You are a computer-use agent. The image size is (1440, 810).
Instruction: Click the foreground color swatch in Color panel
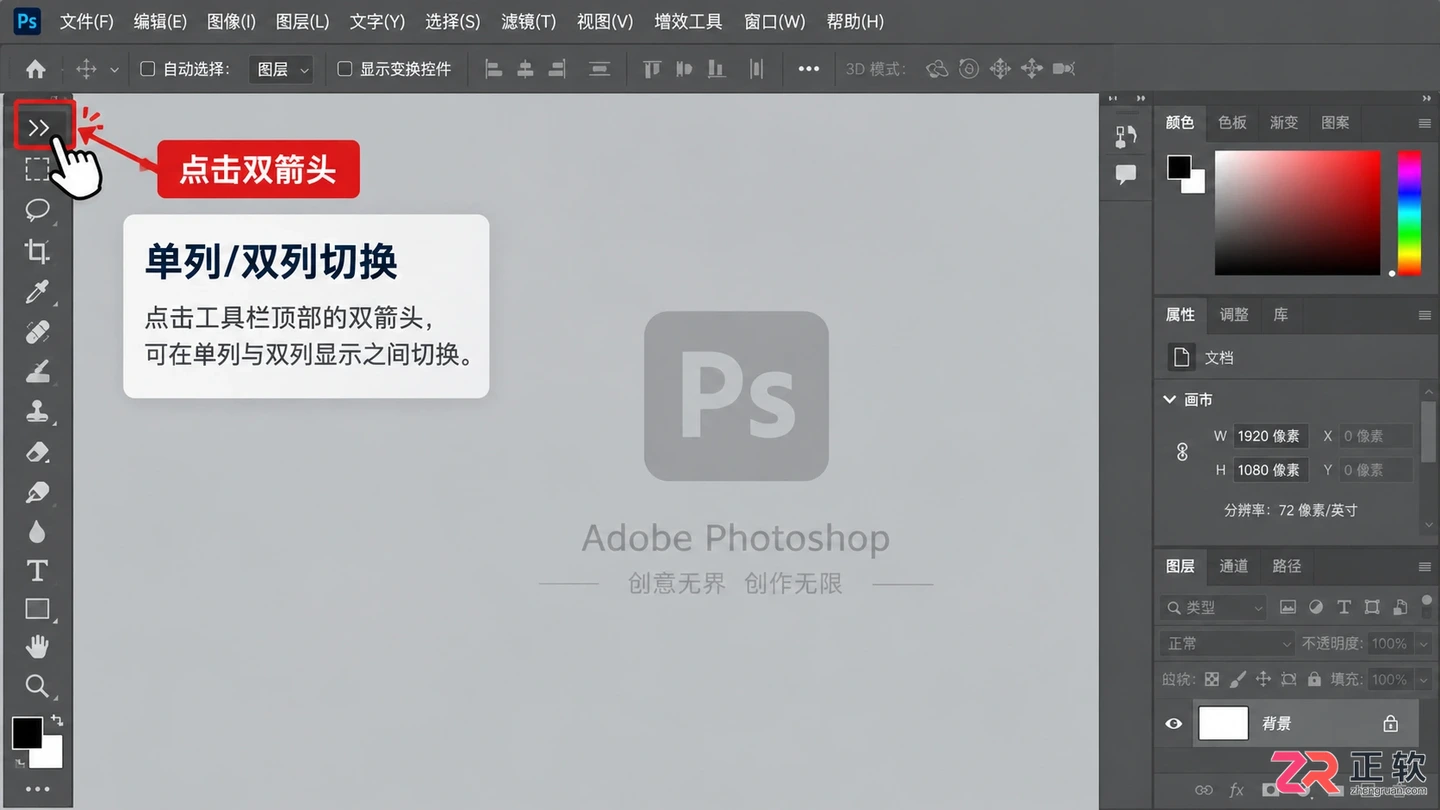pos(1179,167)
